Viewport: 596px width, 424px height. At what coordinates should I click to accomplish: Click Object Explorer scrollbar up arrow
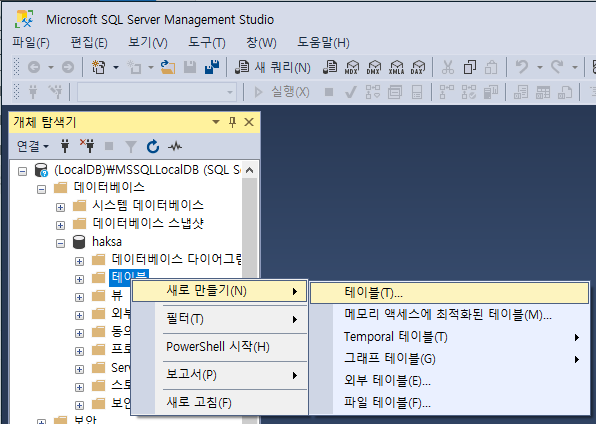[250, 170]
